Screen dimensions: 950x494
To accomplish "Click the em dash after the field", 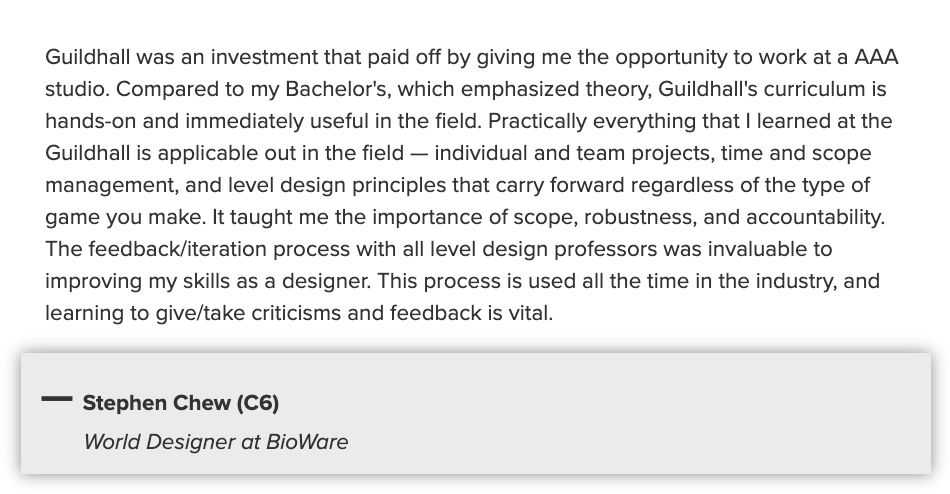I will pyautogui.click(x=419, y=154).
